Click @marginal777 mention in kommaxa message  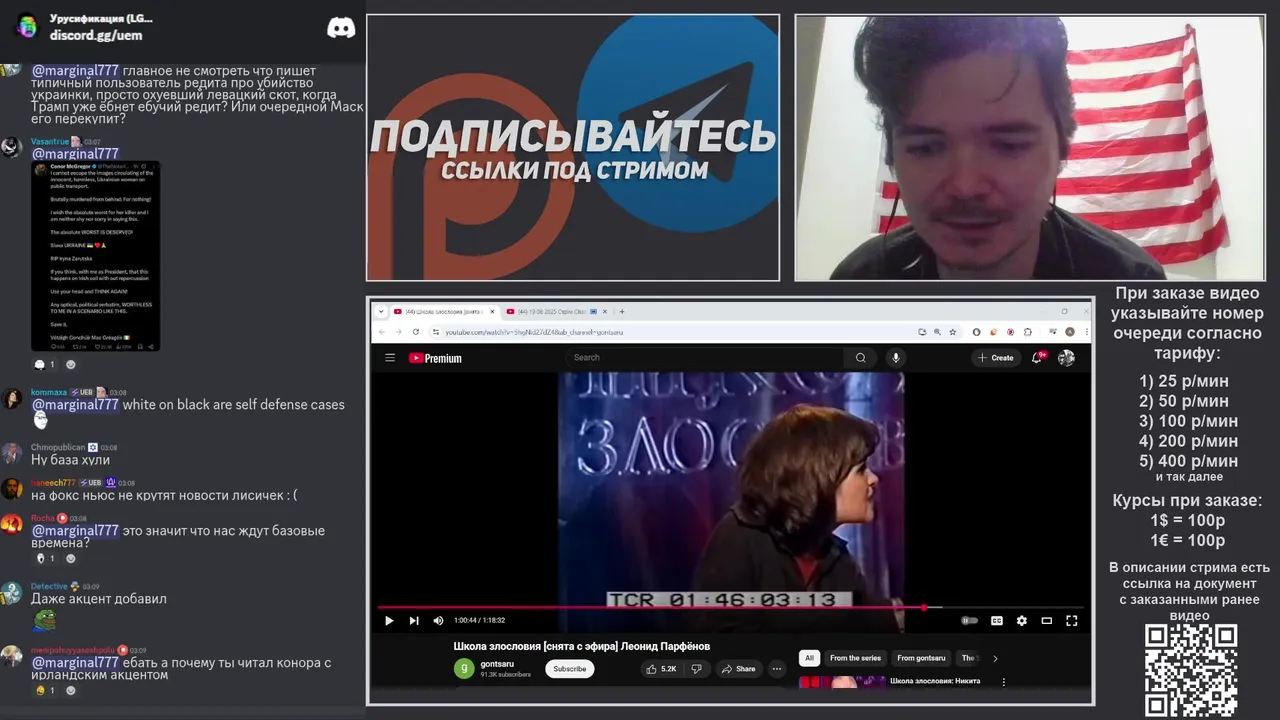point(75,405)
